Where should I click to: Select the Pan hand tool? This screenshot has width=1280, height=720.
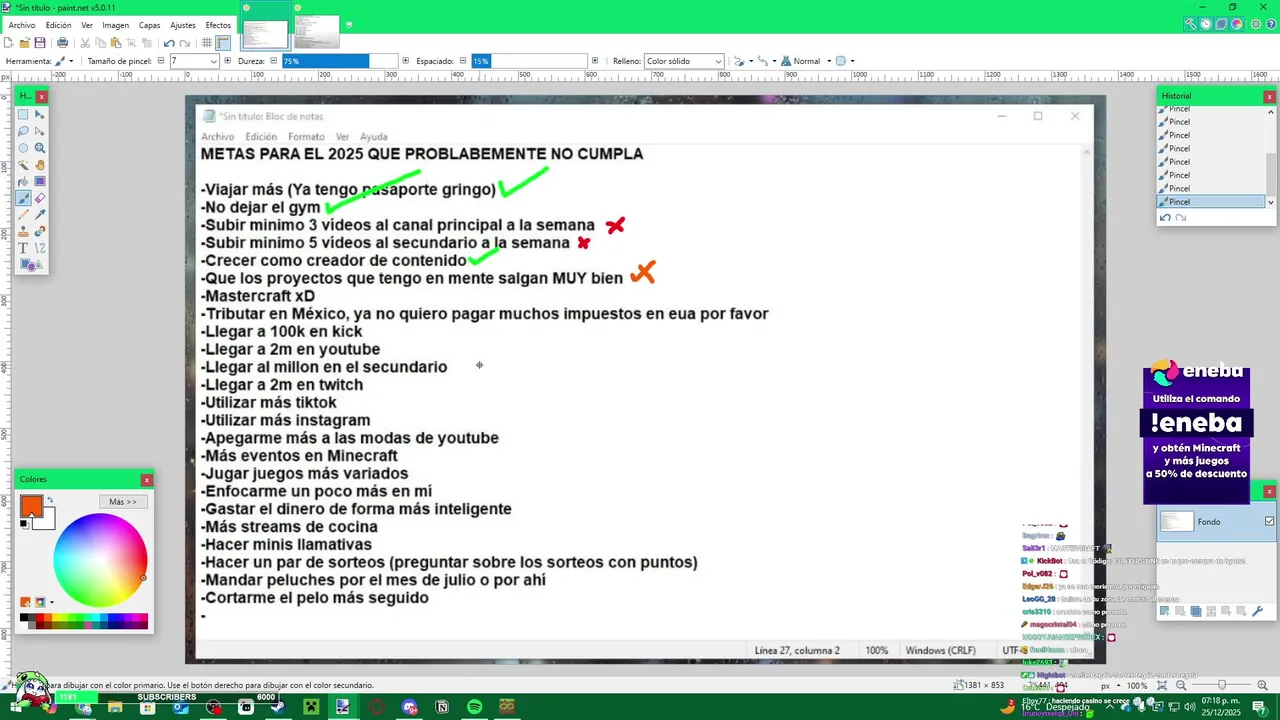tap(40, 165)
